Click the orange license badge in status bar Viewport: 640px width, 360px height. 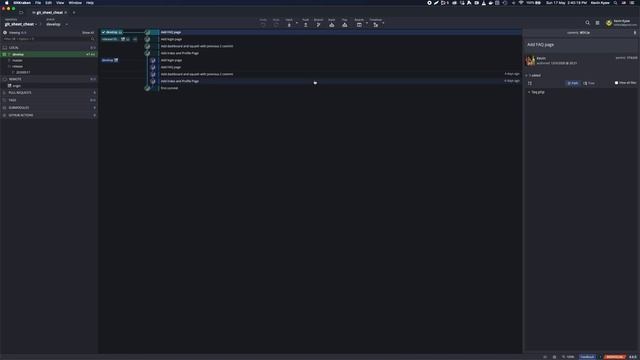point(615,357)
